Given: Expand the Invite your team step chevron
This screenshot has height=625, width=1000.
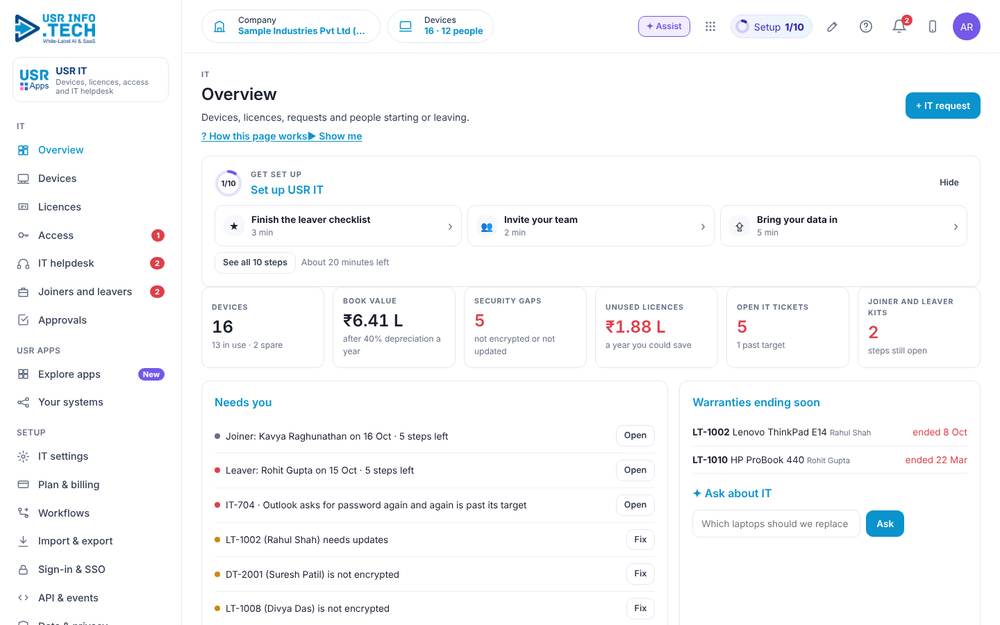Looking at the screenshot, I should (703, 226).
